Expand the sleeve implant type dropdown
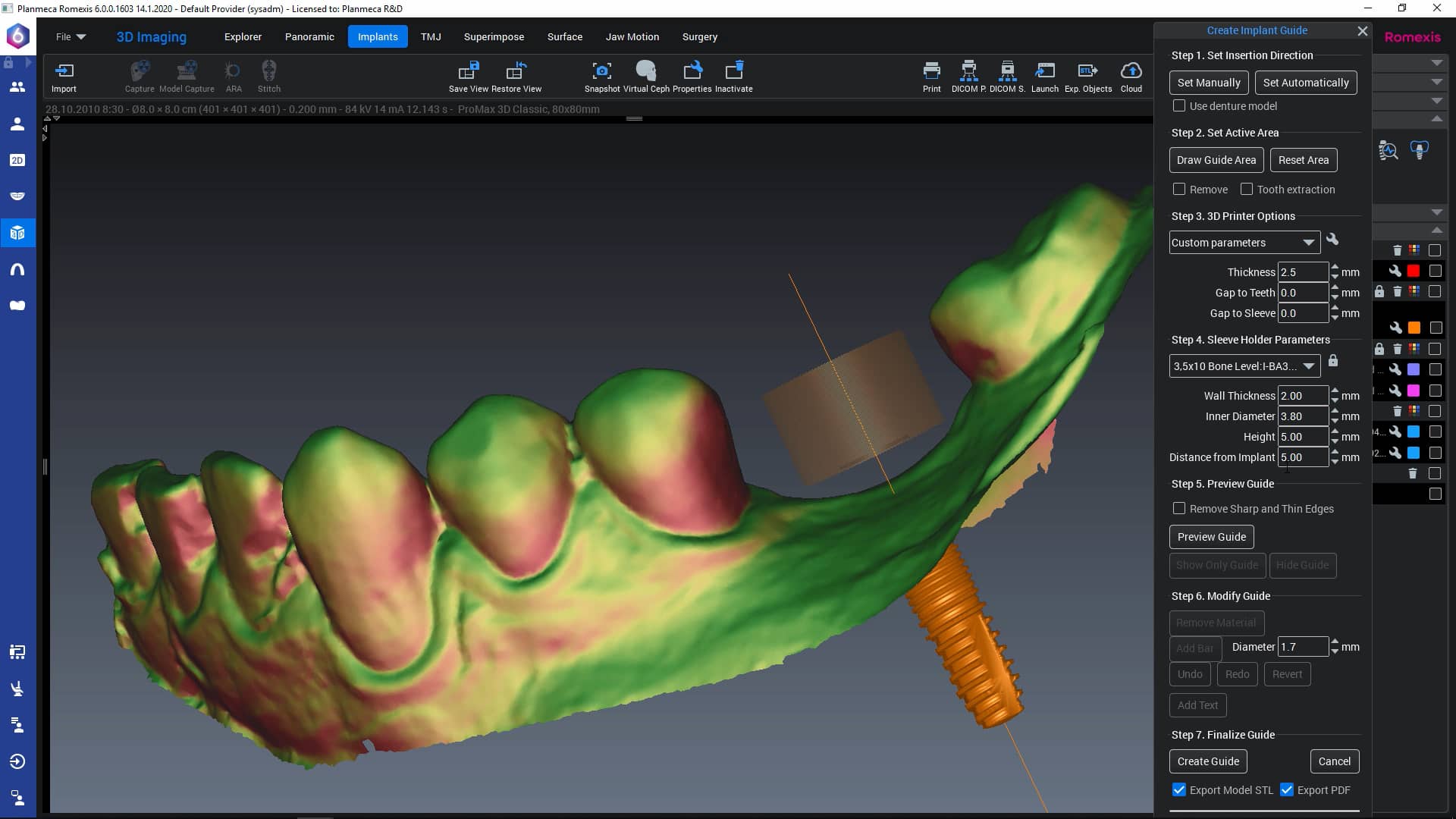 coord(1244,366)
